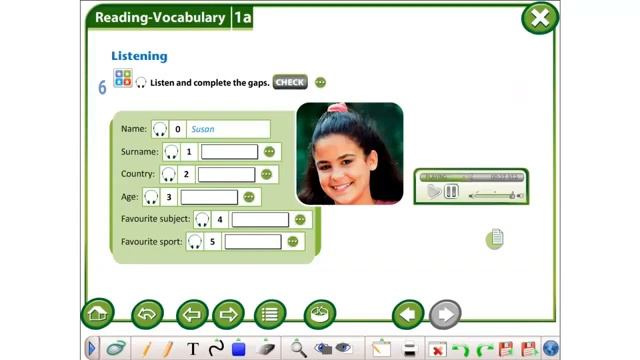
Task: Click the first red floppy disk icon
Action: pyautogui.click(x=506, y=349)
